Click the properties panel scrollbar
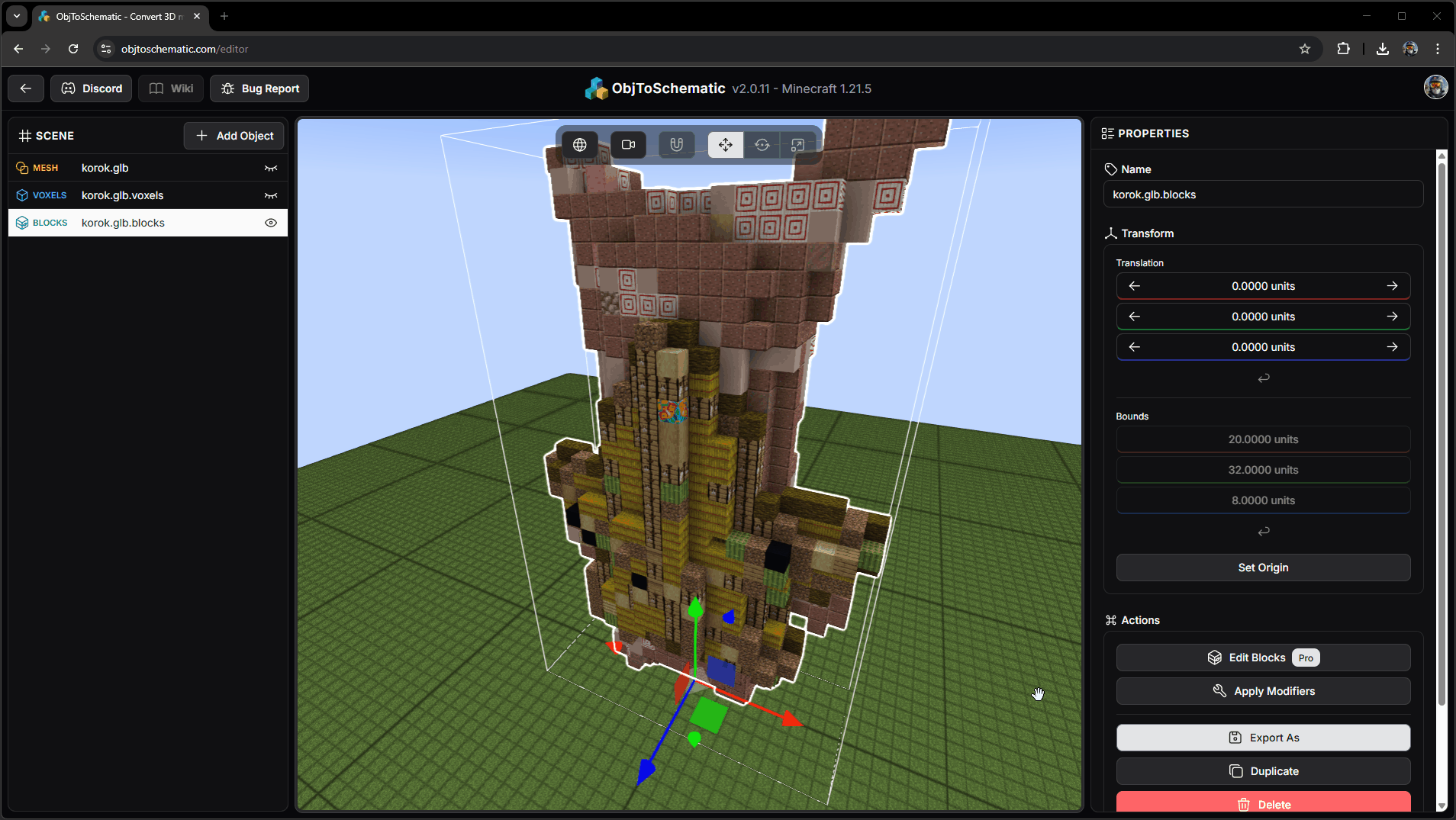 (1442, 435)
